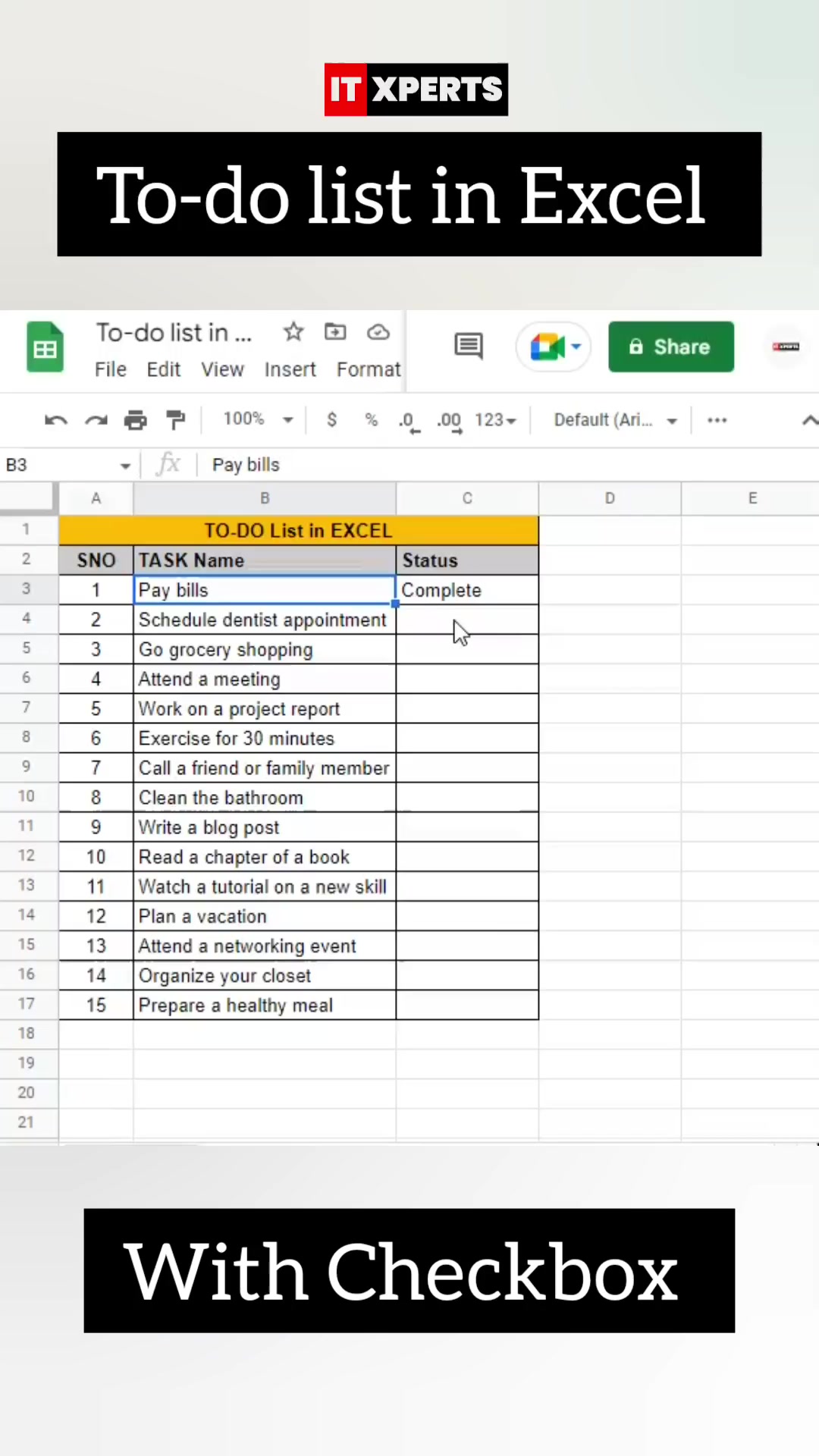The image size is (819, 1456).
Task: Open the File menu
Action: click(x=111, y=369)
